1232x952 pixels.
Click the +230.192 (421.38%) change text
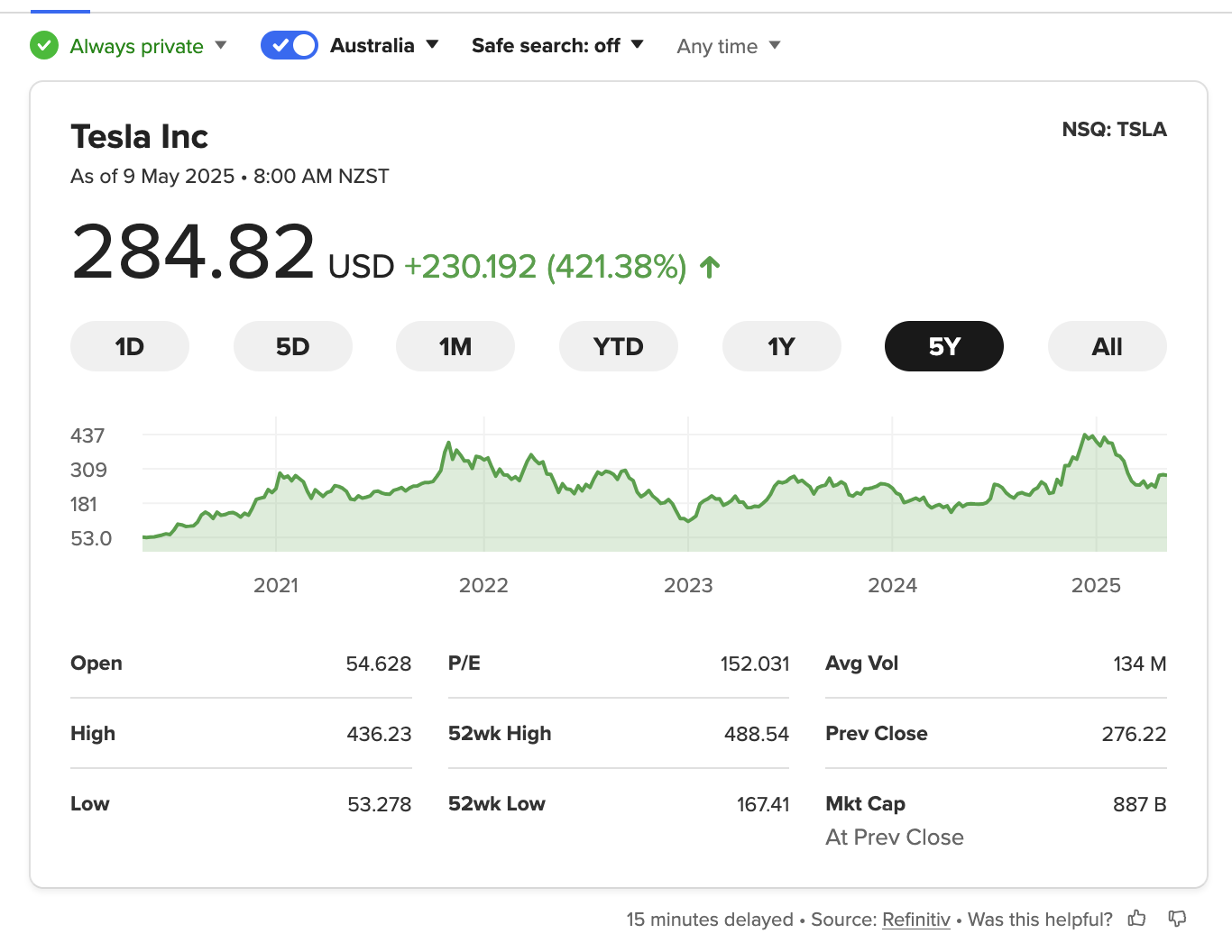pyautogui.click(x=545, y=267)
